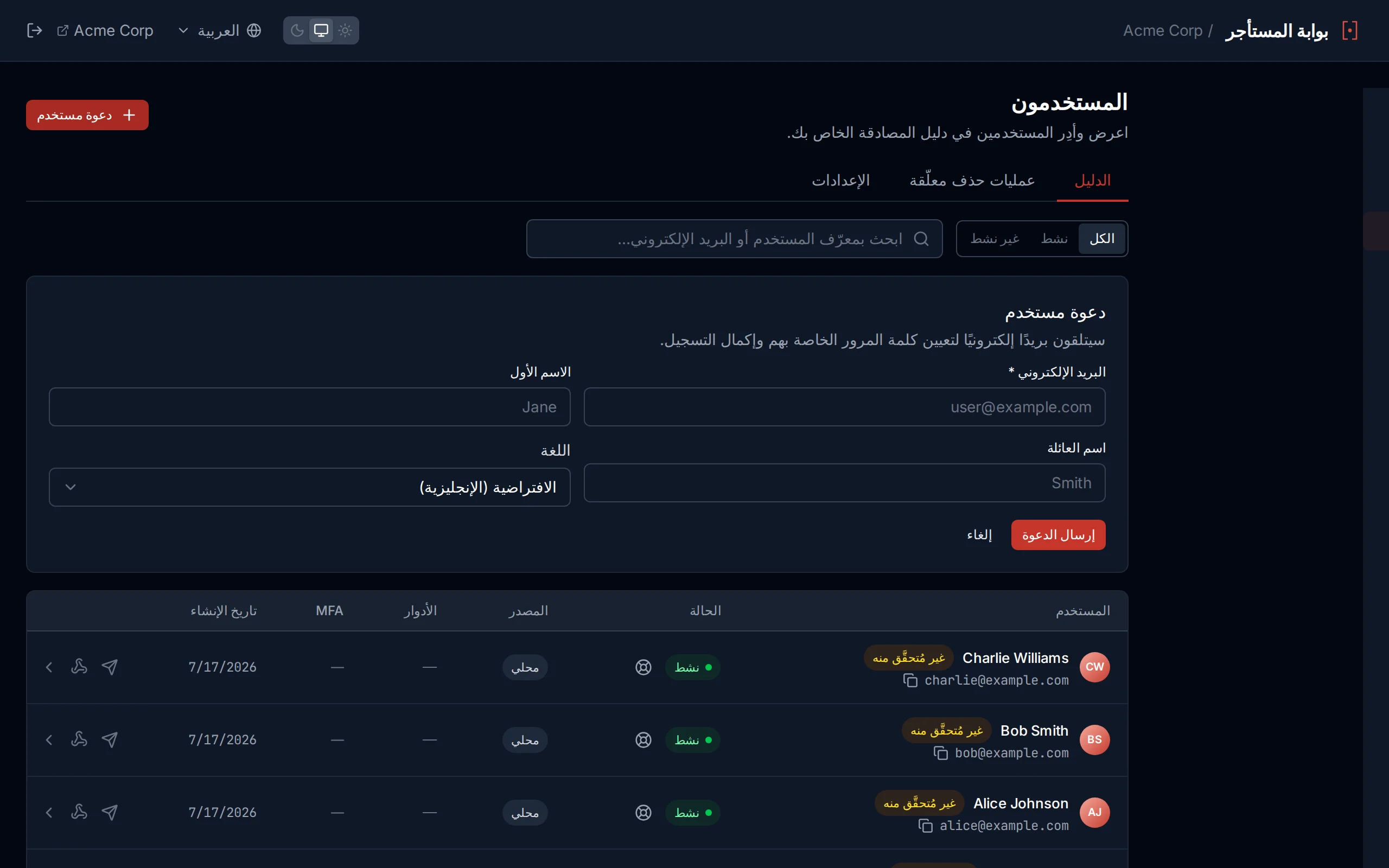This screenshot has height=868, width=1389.
Task: Click Bob Smith's غير مُتحقَّق منه badge
Action: click(946, 731)
